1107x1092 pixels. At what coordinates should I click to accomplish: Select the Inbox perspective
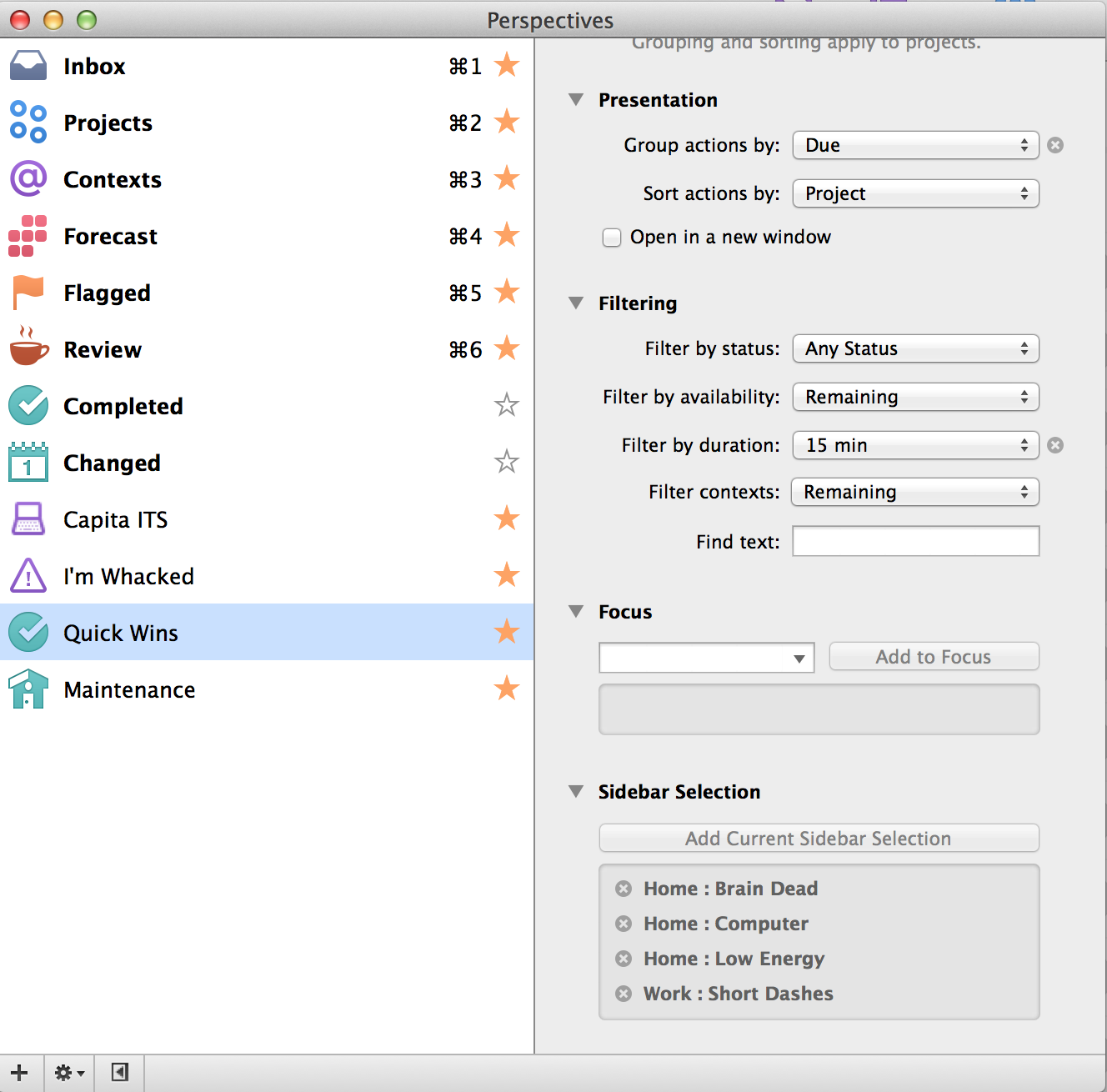267,66
